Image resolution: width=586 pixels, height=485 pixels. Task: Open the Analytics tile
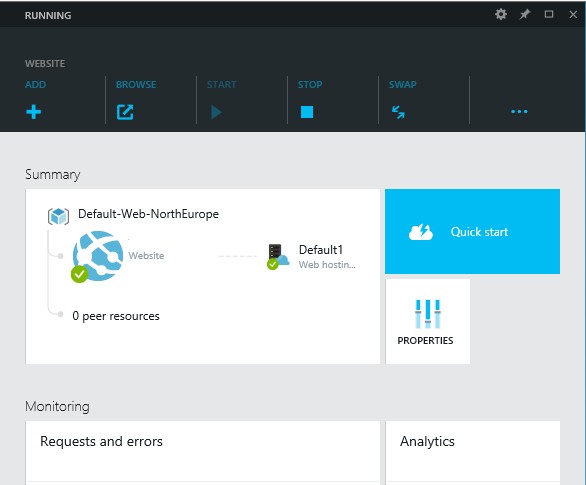[x=472, y=453]
